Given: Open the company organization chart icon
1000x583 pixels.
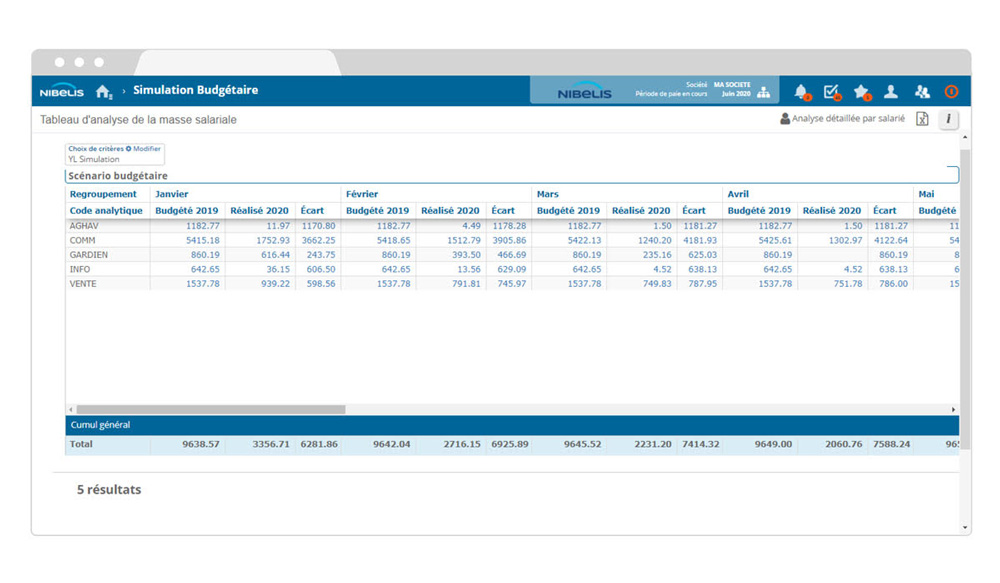Looking at the screenshot, I should coord(764,93).
